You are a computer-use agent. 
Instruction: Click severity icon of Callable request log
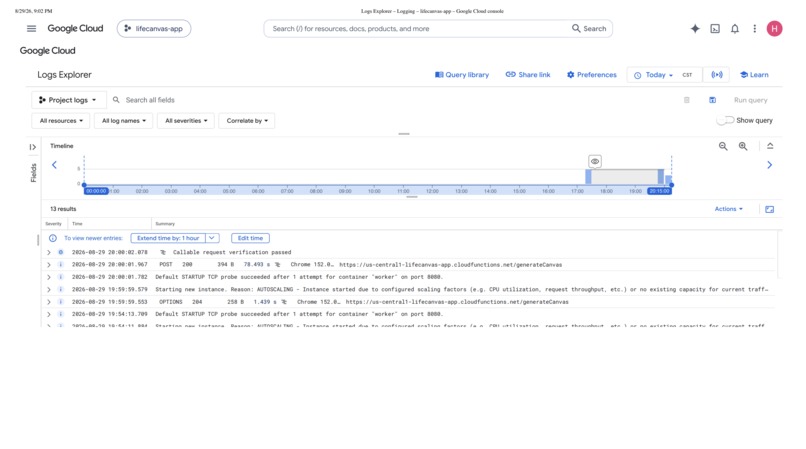pyautogui.click(x=61, y=252)
